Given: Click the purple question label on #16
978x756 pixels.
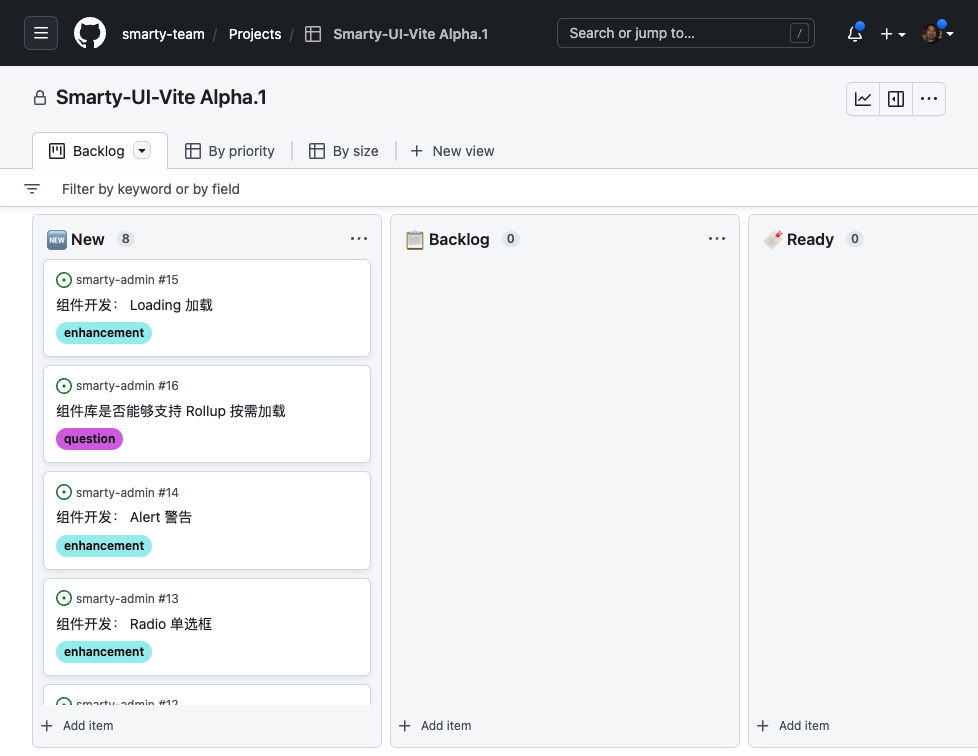Looking at the screenshot, I should [x=89, y=439].
